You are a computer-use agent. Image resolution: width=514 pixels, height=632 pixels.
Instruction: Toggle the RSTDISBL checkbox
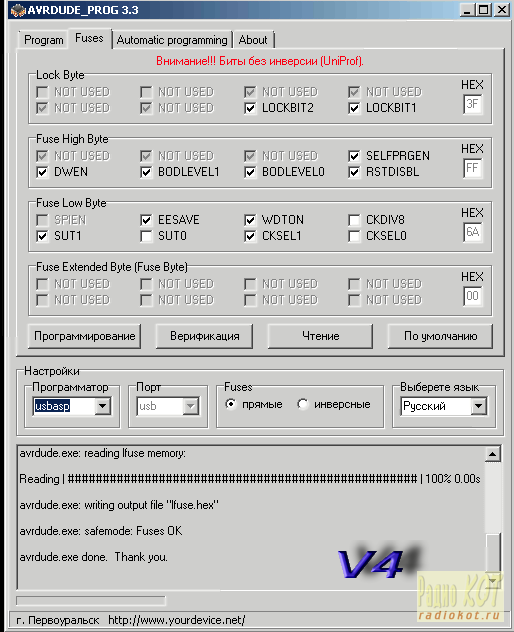[x=354, y=172]
